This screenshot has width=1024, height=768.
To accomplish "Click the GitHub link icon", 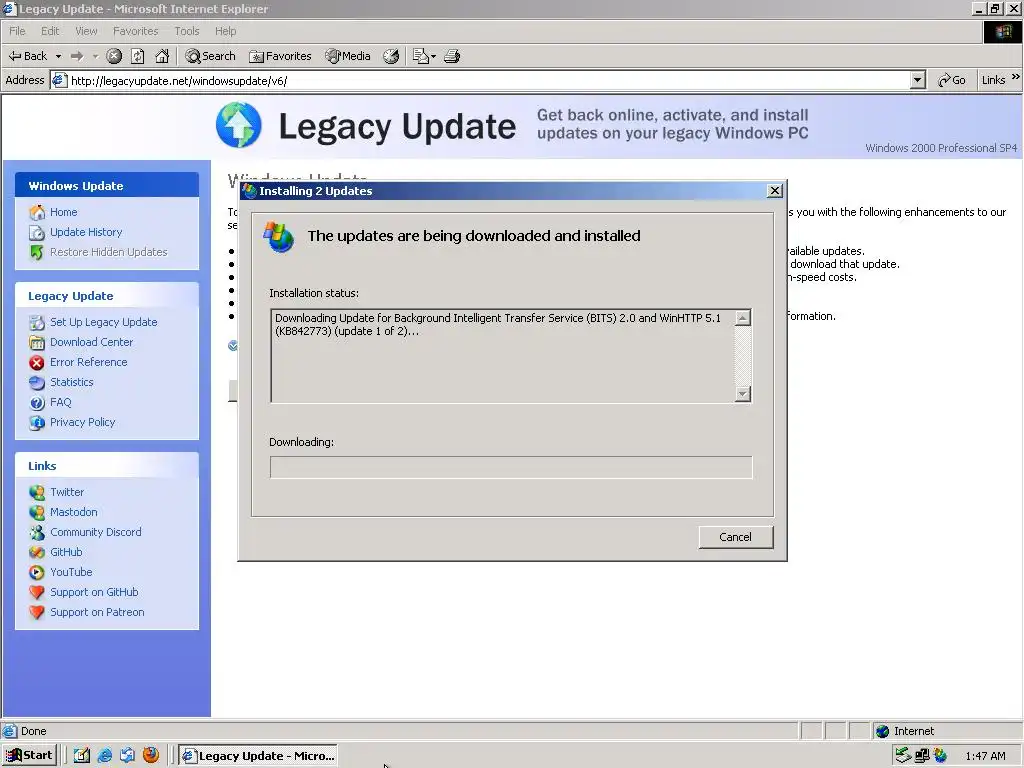I will pyautogui.click(x=37, y=552).
